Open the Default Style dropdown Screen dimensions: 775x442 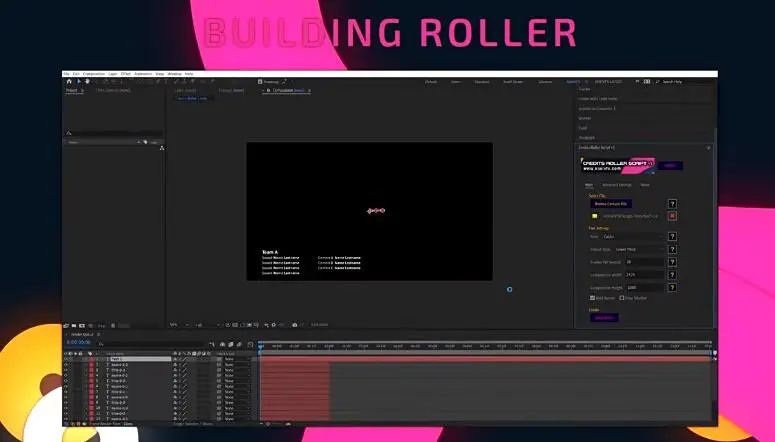[640, 249]
